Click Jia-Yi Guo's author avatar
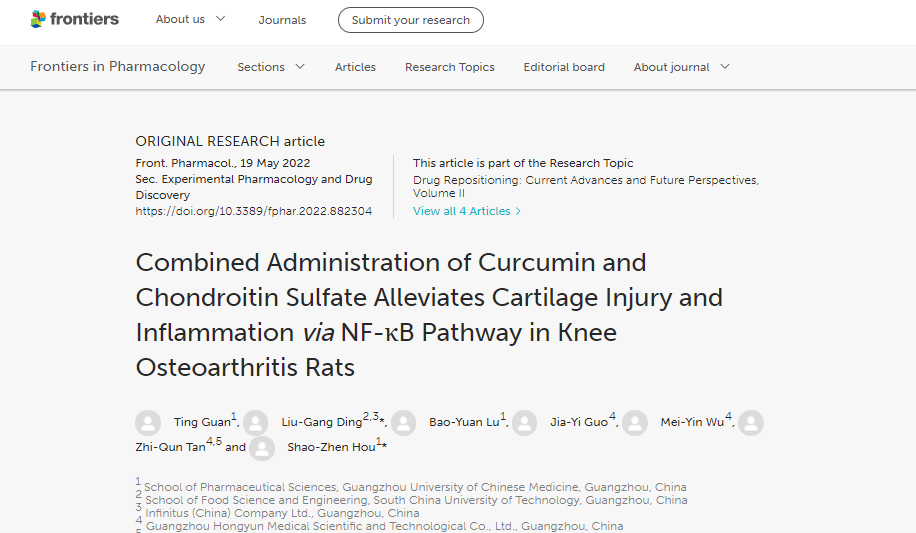 (525, 423)
